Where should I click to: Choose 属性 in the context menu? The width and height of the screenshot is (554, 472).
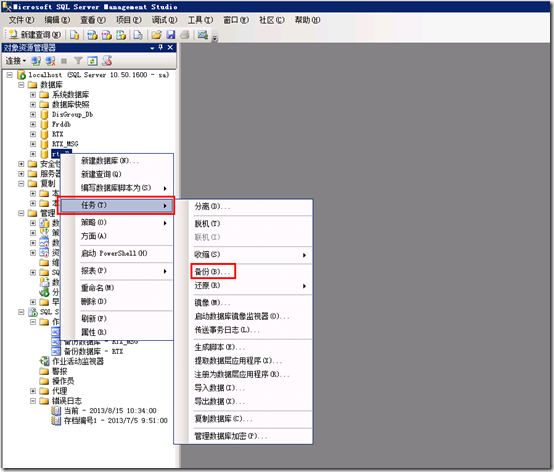click(117, 332)
